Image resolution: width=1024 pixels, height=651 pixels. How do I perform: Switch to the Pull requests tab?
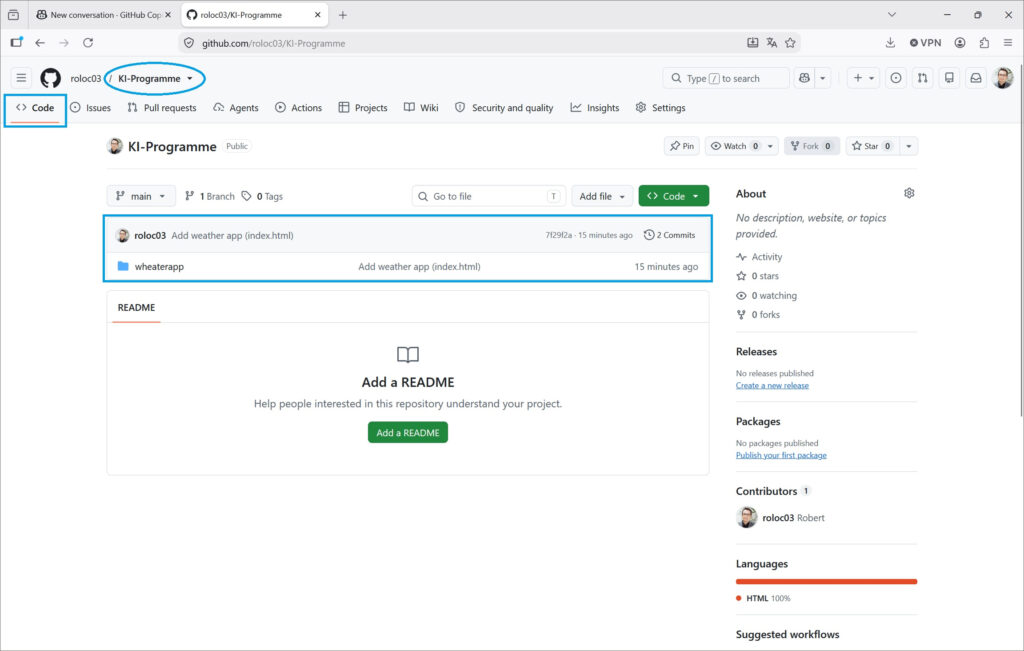(162, 108)
